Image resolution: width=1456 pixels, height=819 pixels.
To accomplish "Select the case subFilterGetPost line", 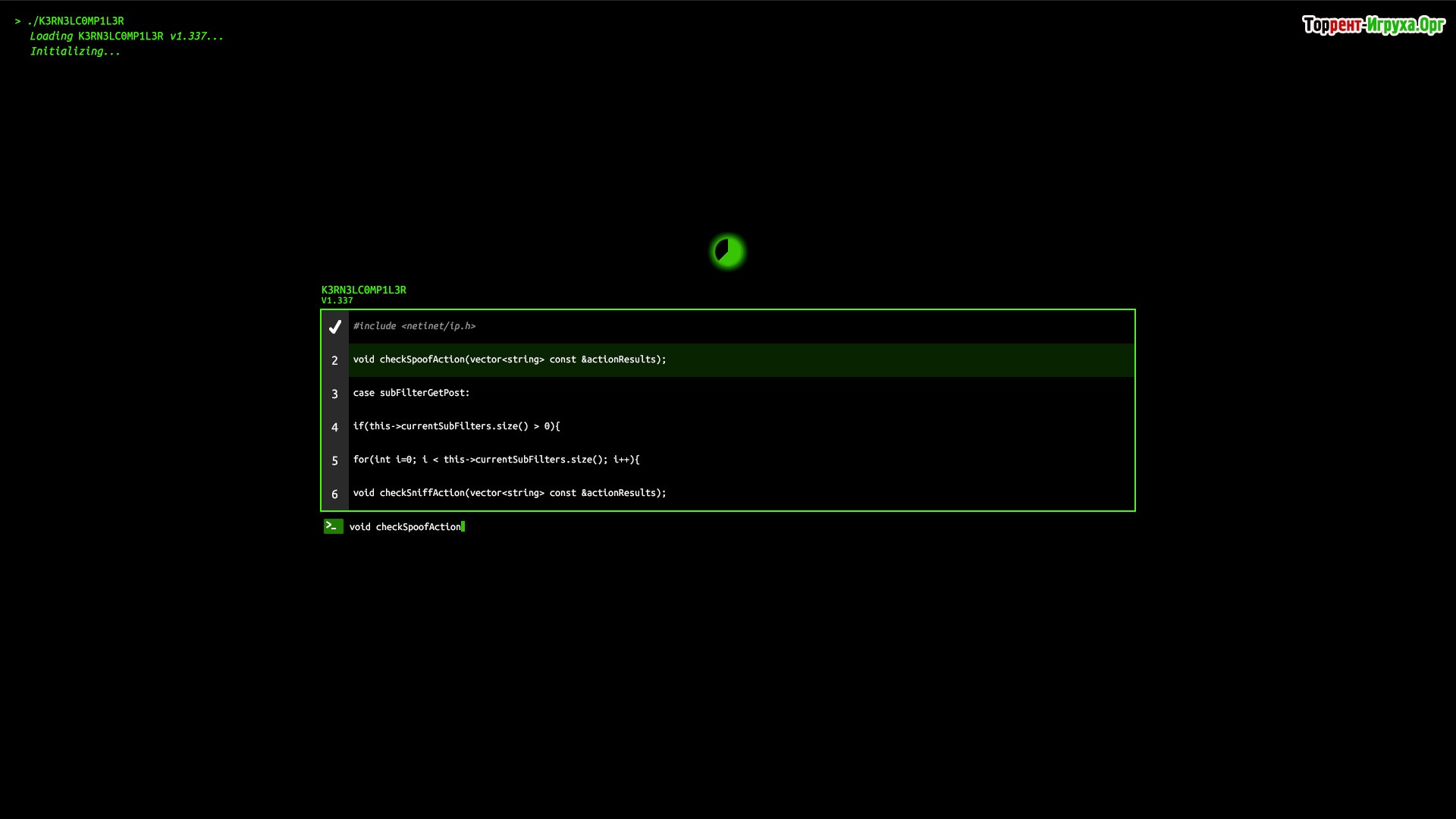I will click(411, 393).
